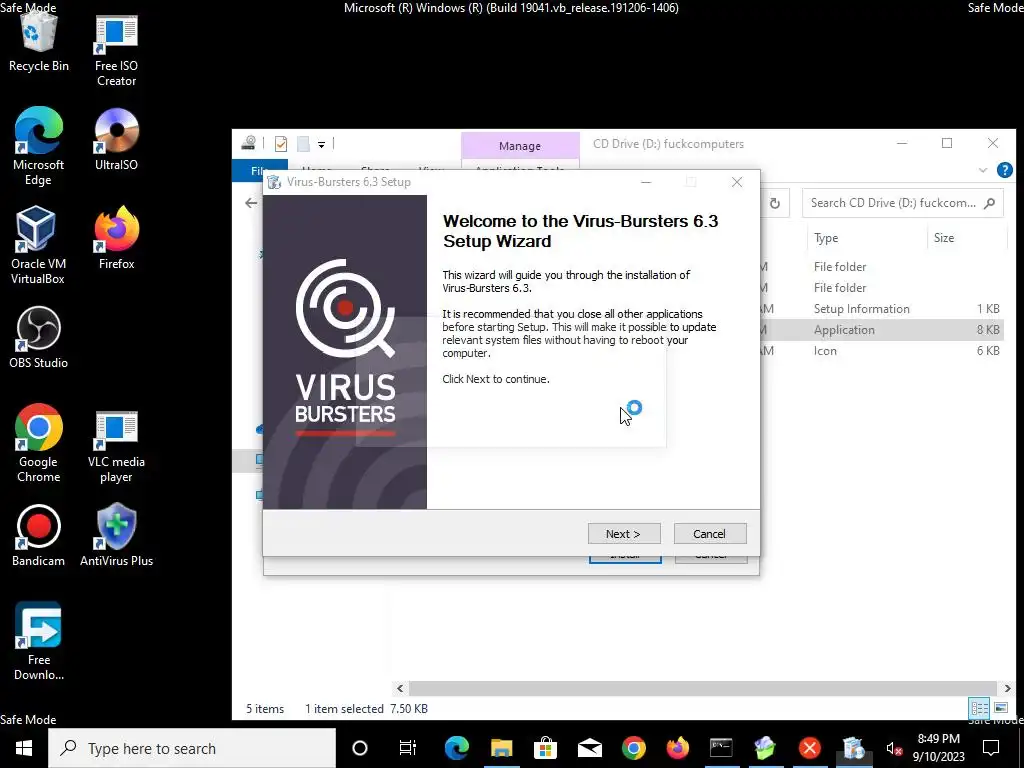
Task: Open the Windows Start menu
Action: point(24,748)
